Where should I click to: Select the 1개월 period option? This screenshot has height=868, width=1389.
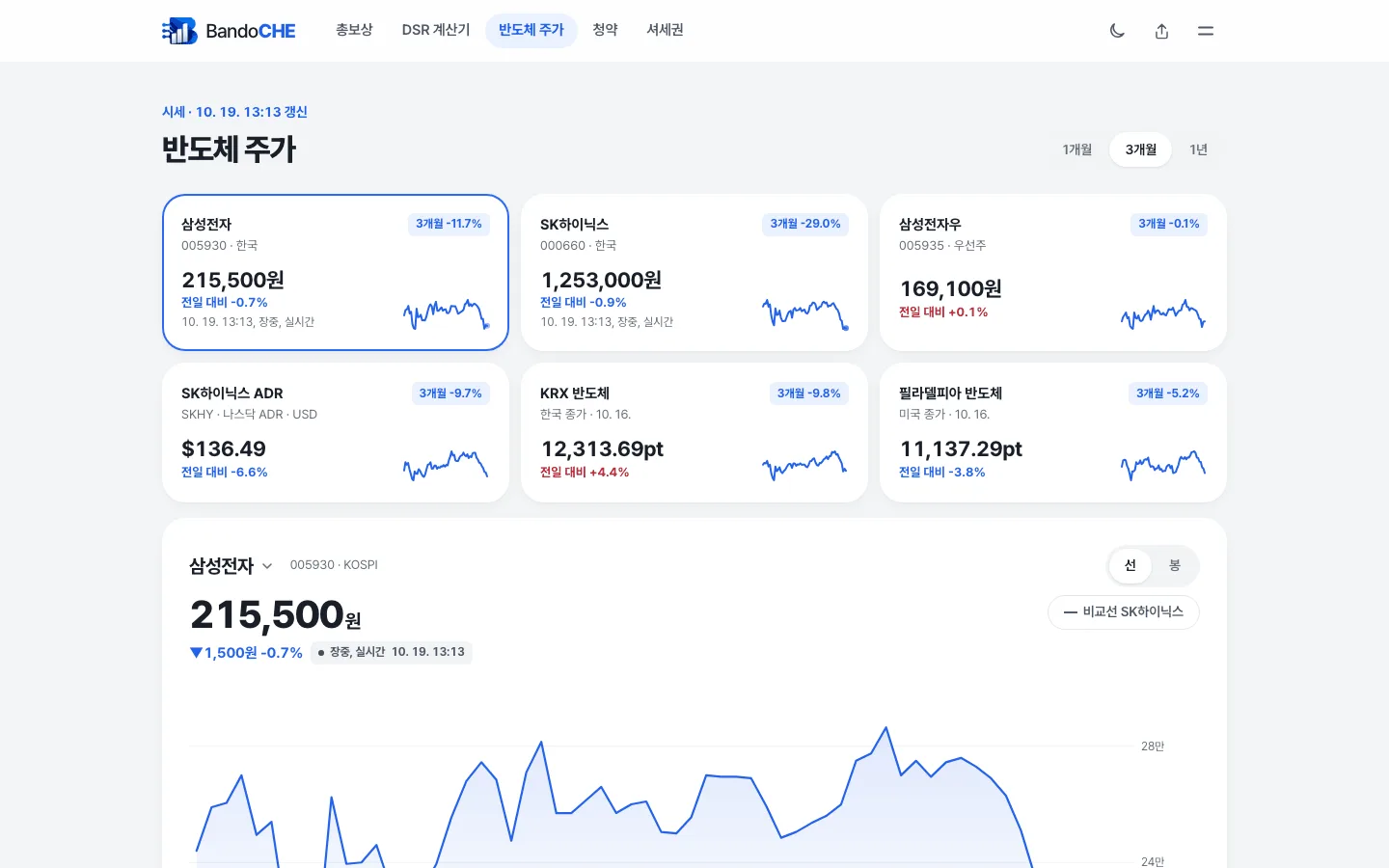1077,149
